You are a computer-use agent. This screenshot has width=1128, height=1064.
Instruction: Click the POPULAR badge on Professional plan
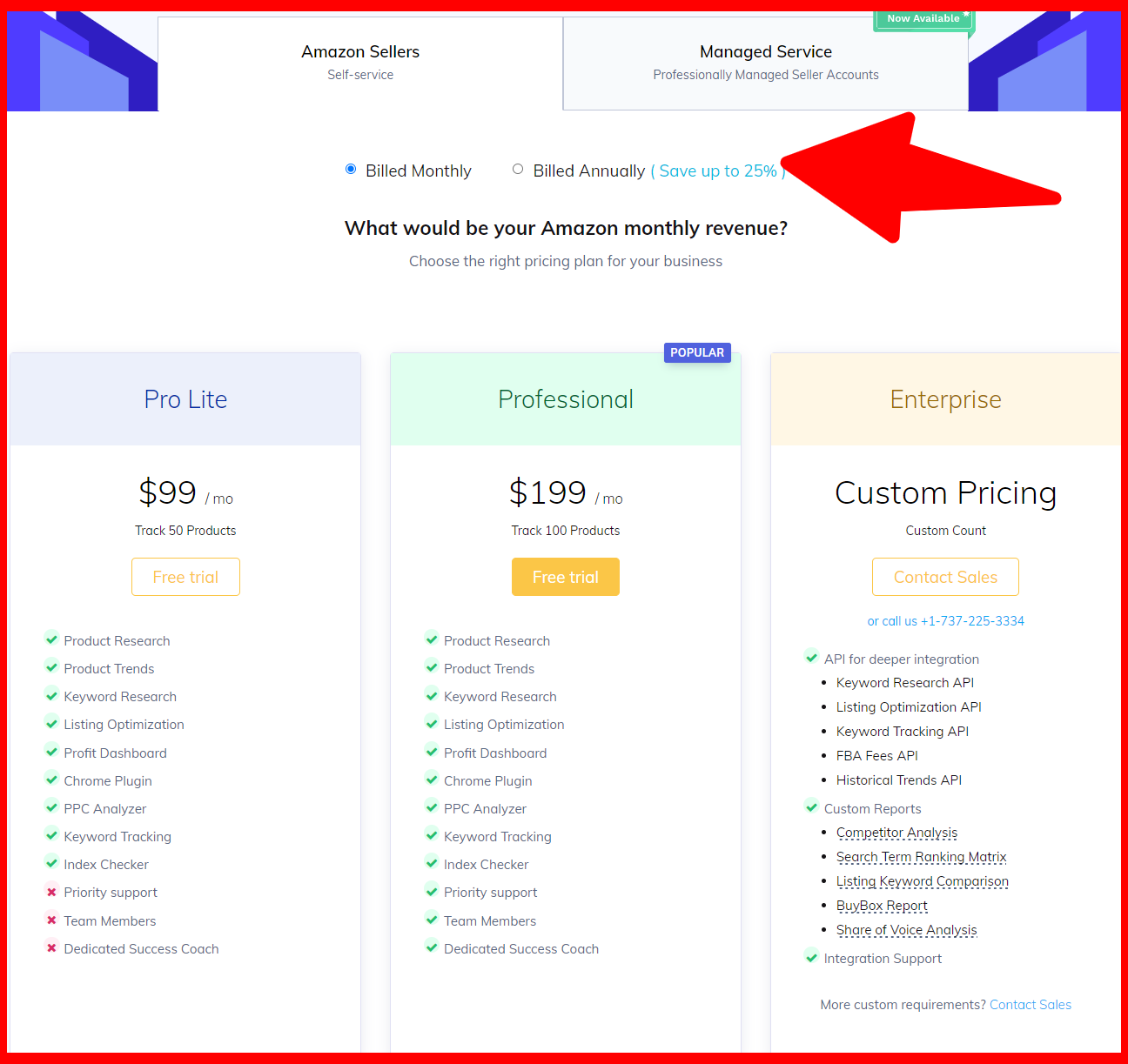point(696,352)
